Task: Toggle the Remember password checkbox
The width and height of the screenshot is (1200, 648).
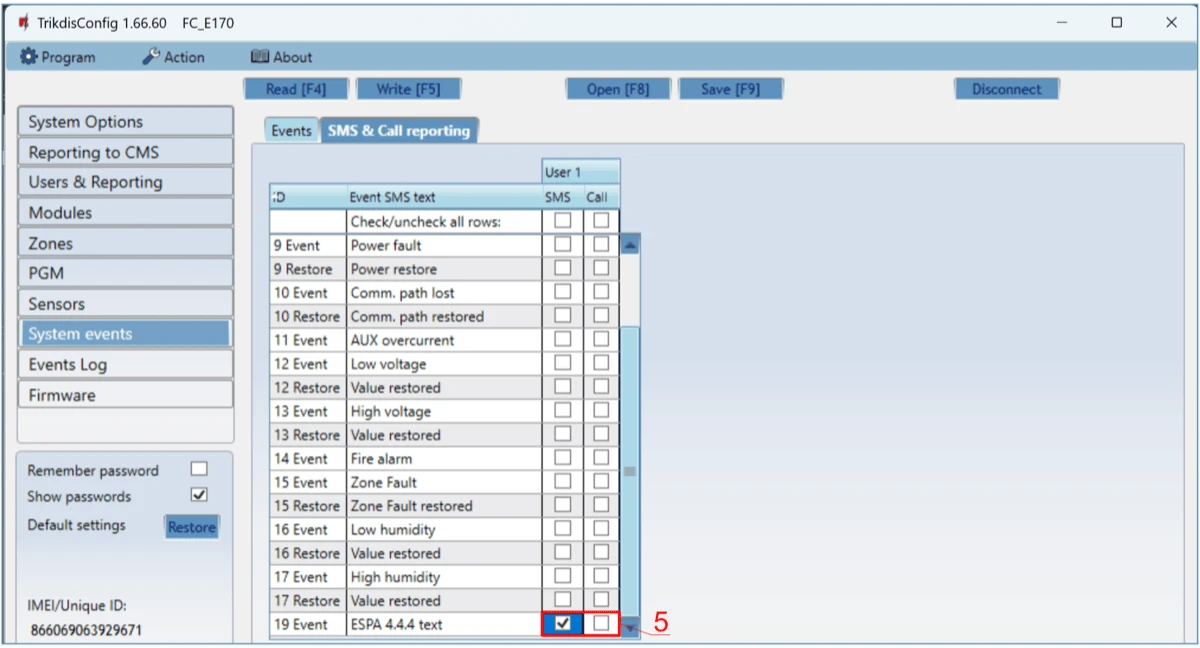Action: 199,469
